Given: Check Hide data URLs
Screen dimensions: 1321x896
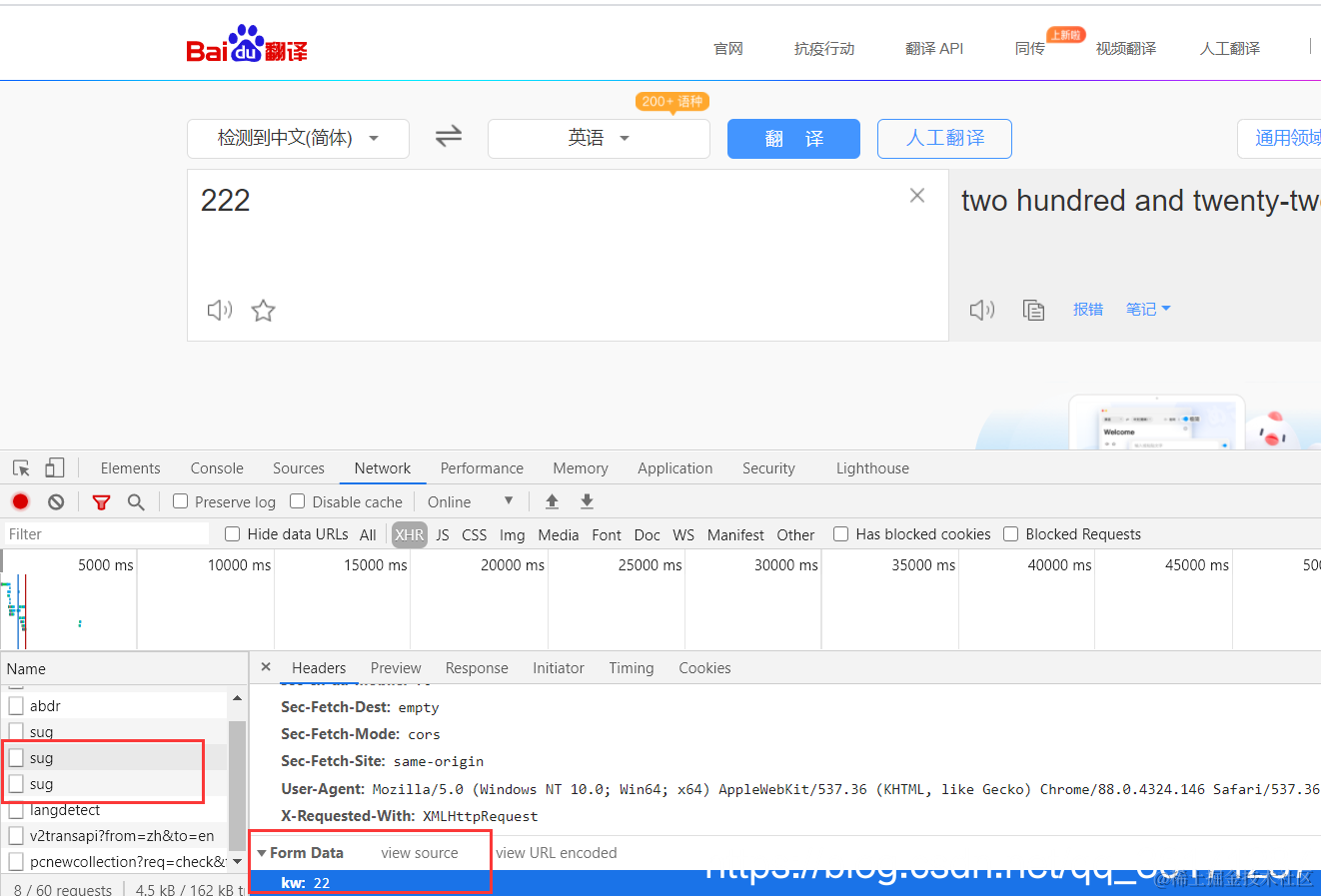Looking at the screenshot, I should click(233, 533).
